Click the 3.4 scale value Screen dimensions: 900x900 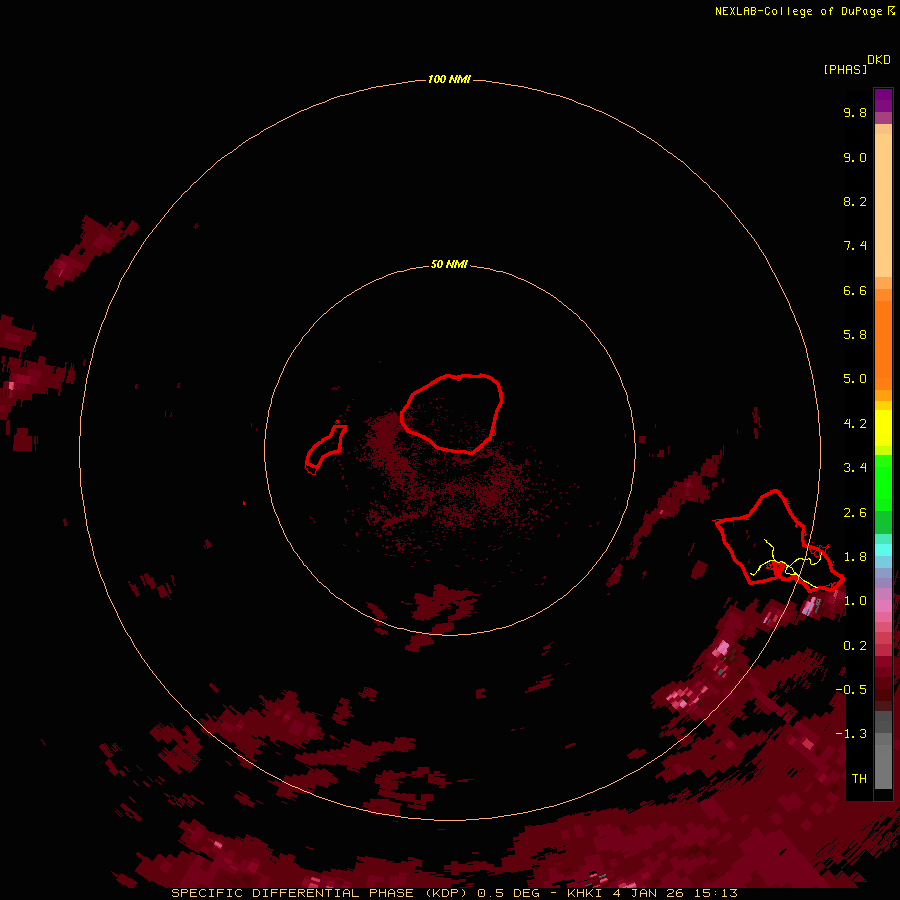pyautogui.click(x=855, y=468)
